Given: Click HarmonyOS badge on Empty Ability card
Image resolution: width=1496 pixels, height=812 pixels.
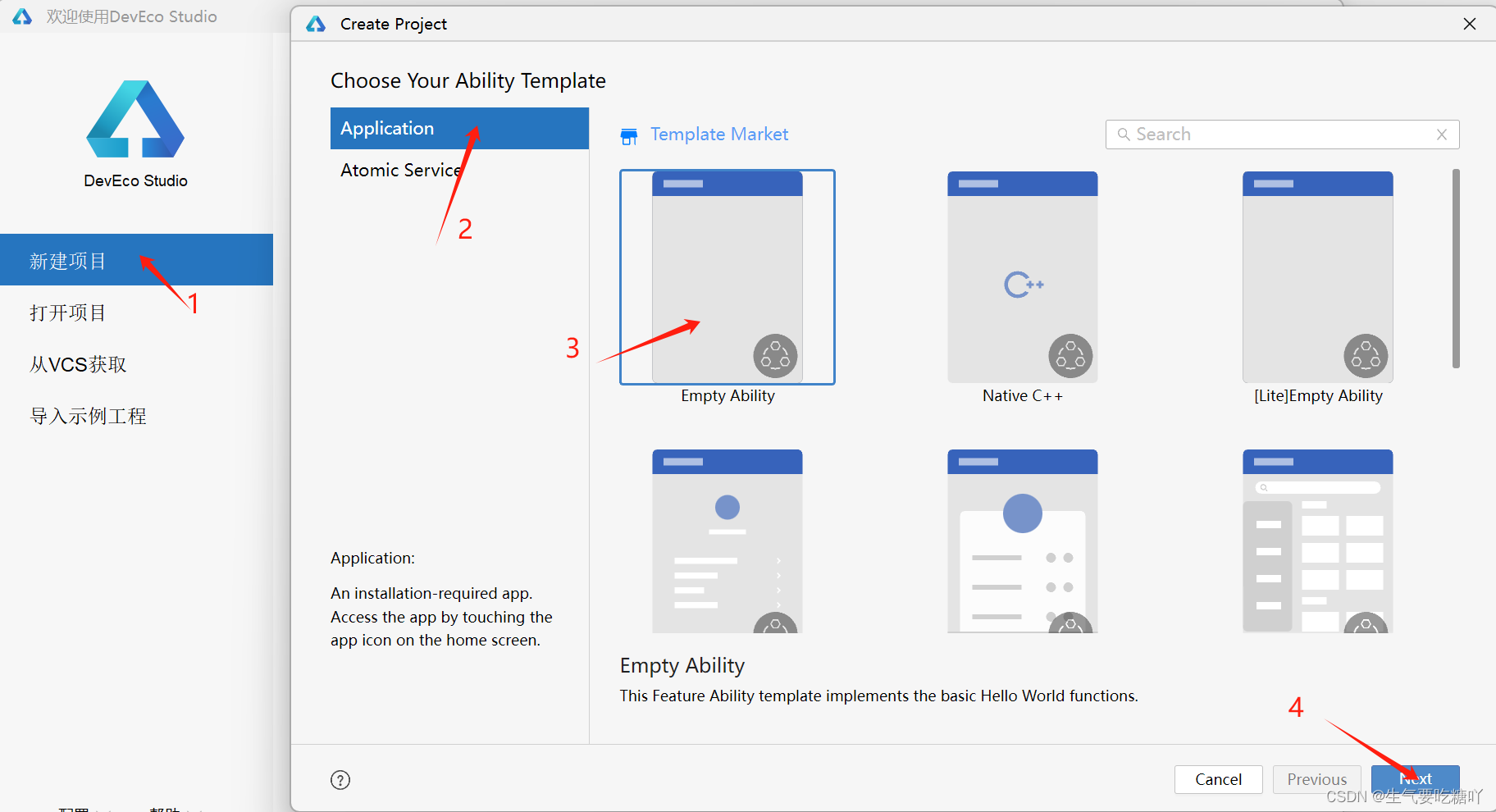Looking at the screenshot, I should (775, 356).
